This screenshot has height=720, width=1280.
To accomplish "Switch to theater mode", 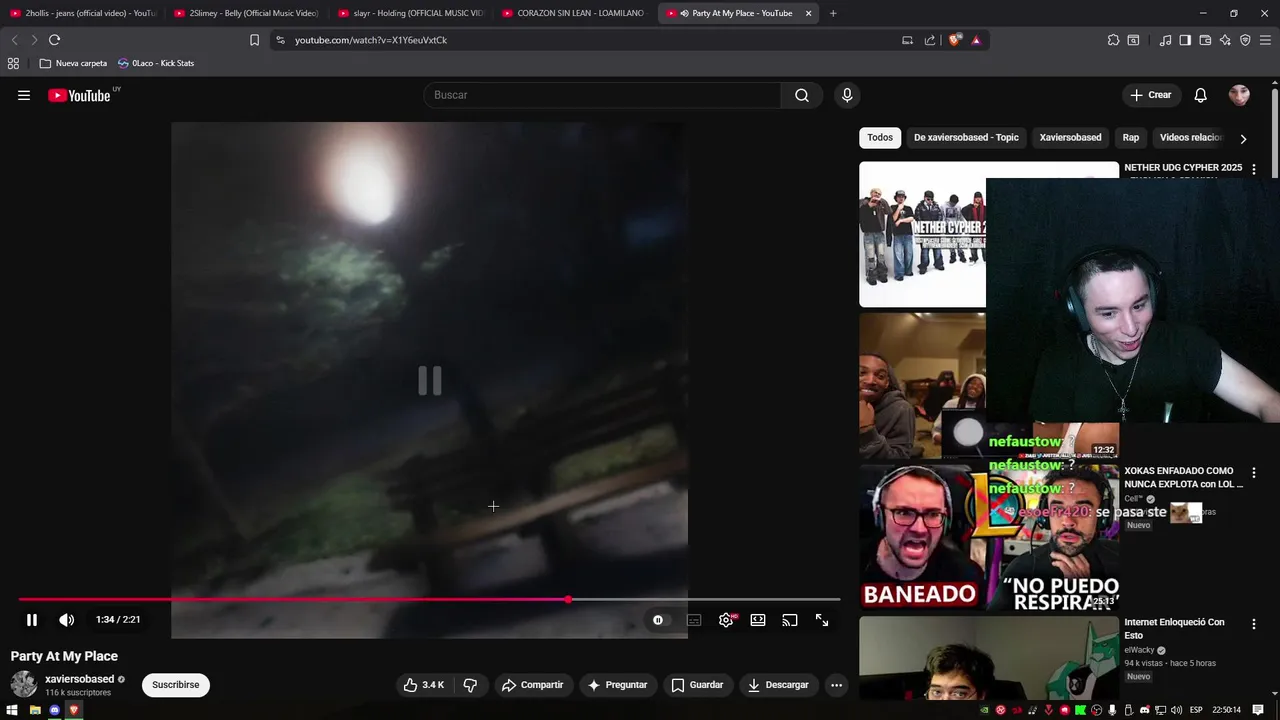I will [758, 620].
